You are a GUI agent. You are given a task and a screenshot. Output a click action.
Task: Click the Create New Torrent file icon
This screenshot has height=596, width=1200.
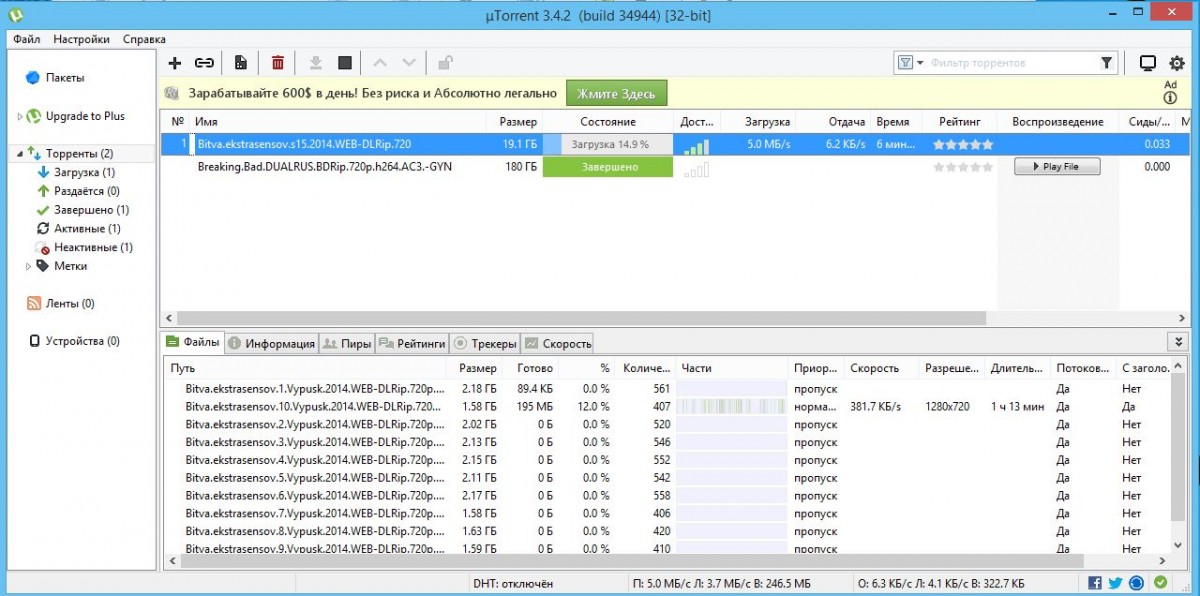click(x=241, y=63)
